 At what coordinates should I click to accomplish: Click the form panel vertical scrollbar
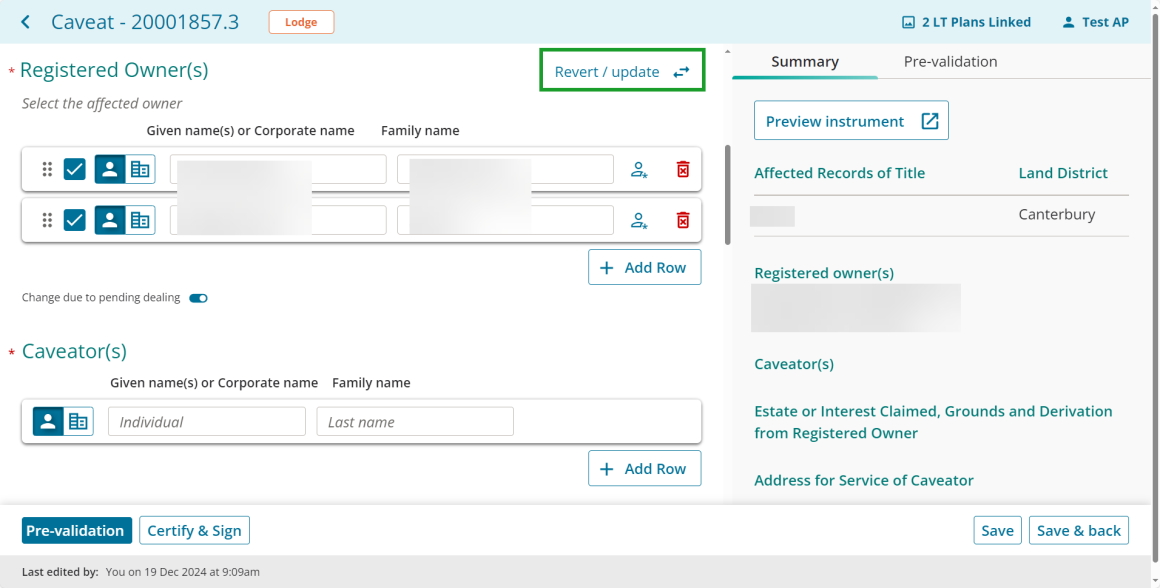click(727, 195)
